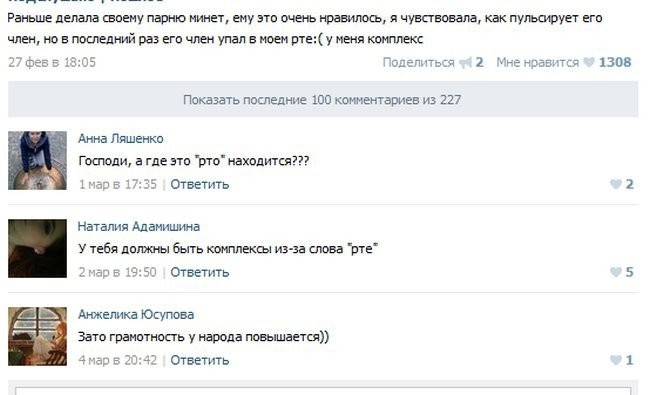Image resolution: width=650 pixels, height=395 pixels.
Task: Click Анна Ляшенко's avatar thumbnail
Action: (37, 160)
